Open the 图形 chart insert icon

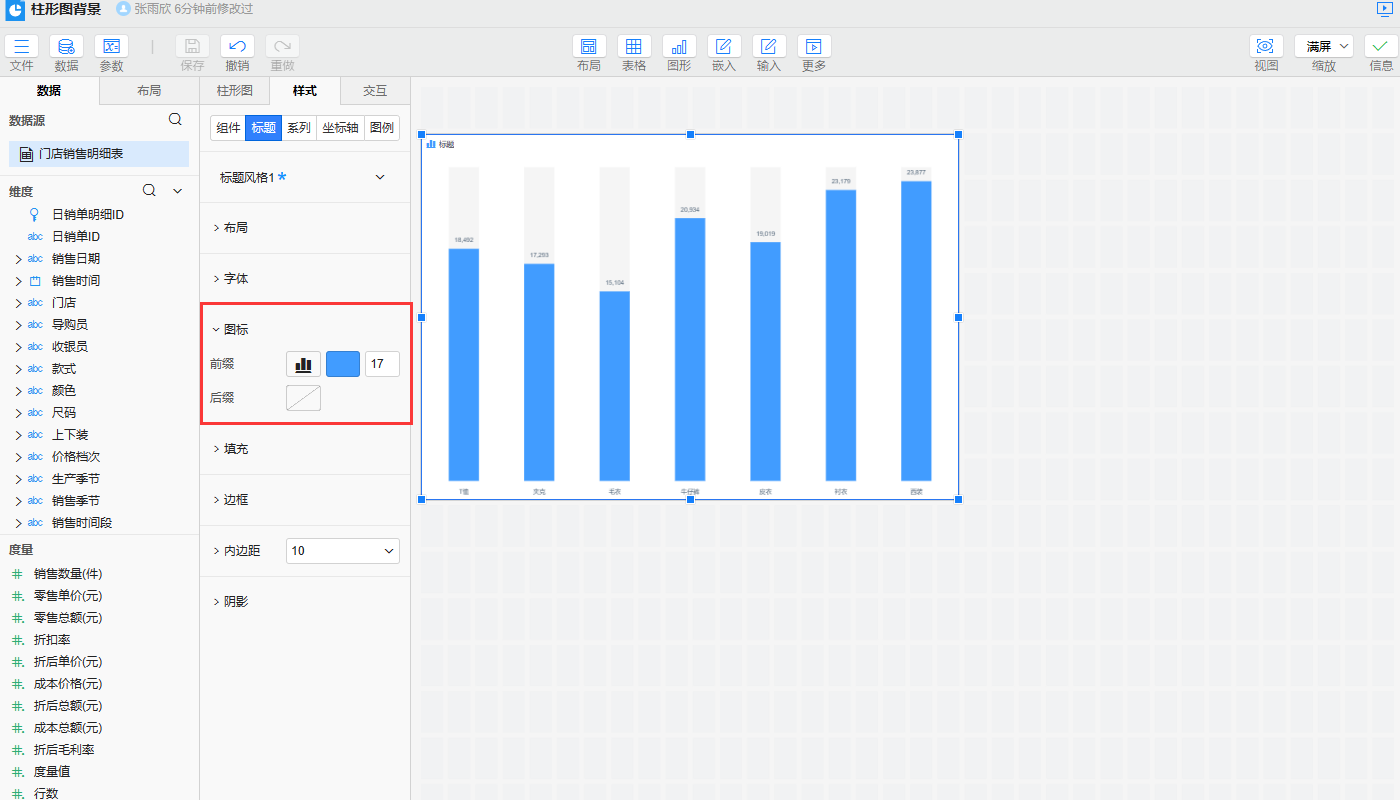679,47
